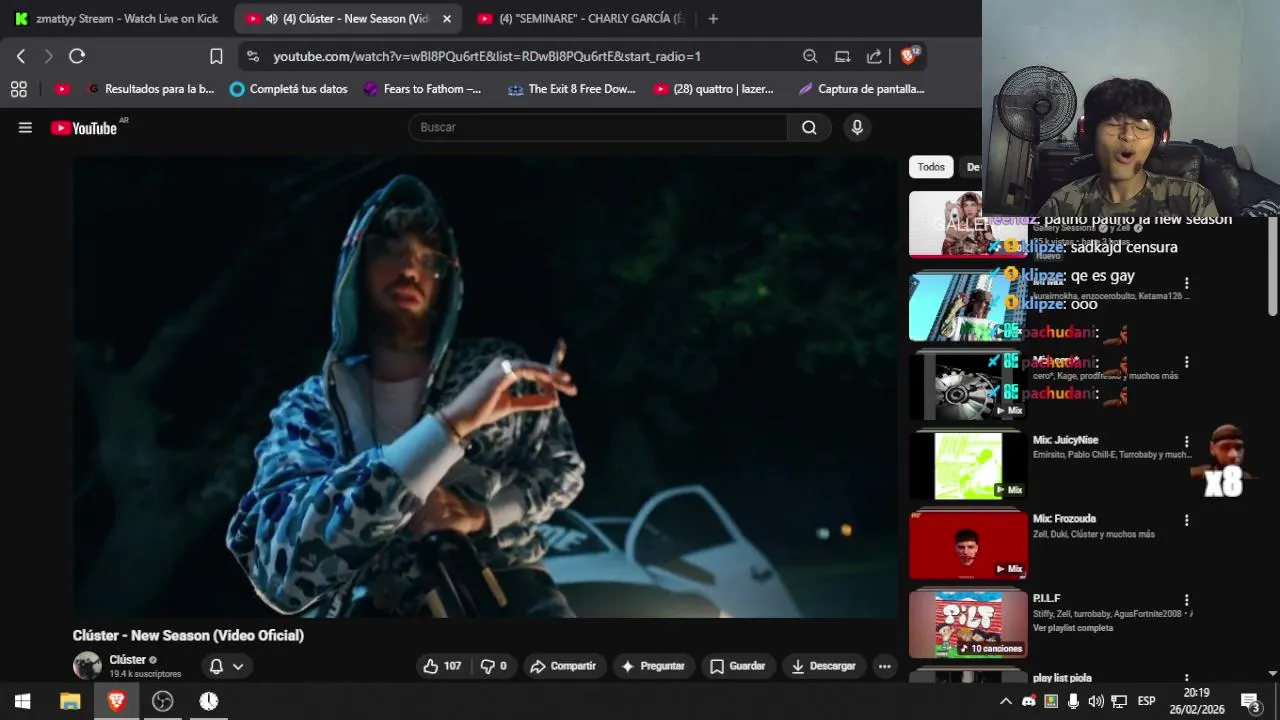Open the P.I.L.F playlist thumbnail
Viewport: 1280px width, 720px height.
[x=968, y=624]
